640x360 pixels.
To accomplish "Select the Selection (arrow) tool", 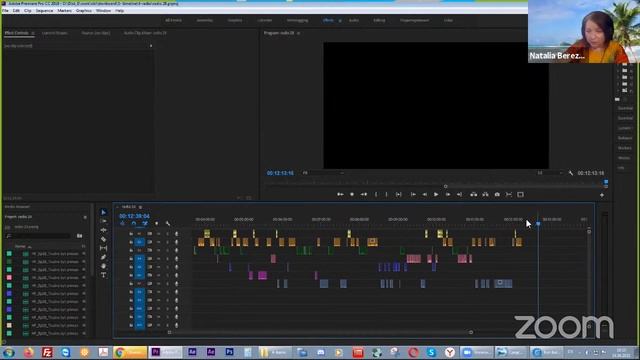I will pyautogui.click(x=103, y=212).
